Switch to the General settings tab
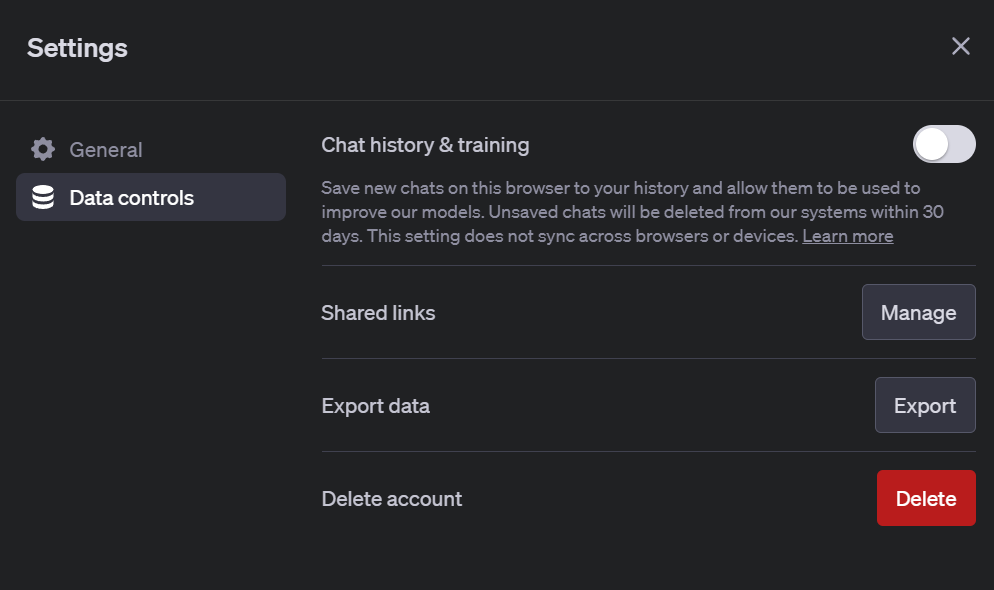The height and width of the screenshot is (590, 994). click(105, 150)
